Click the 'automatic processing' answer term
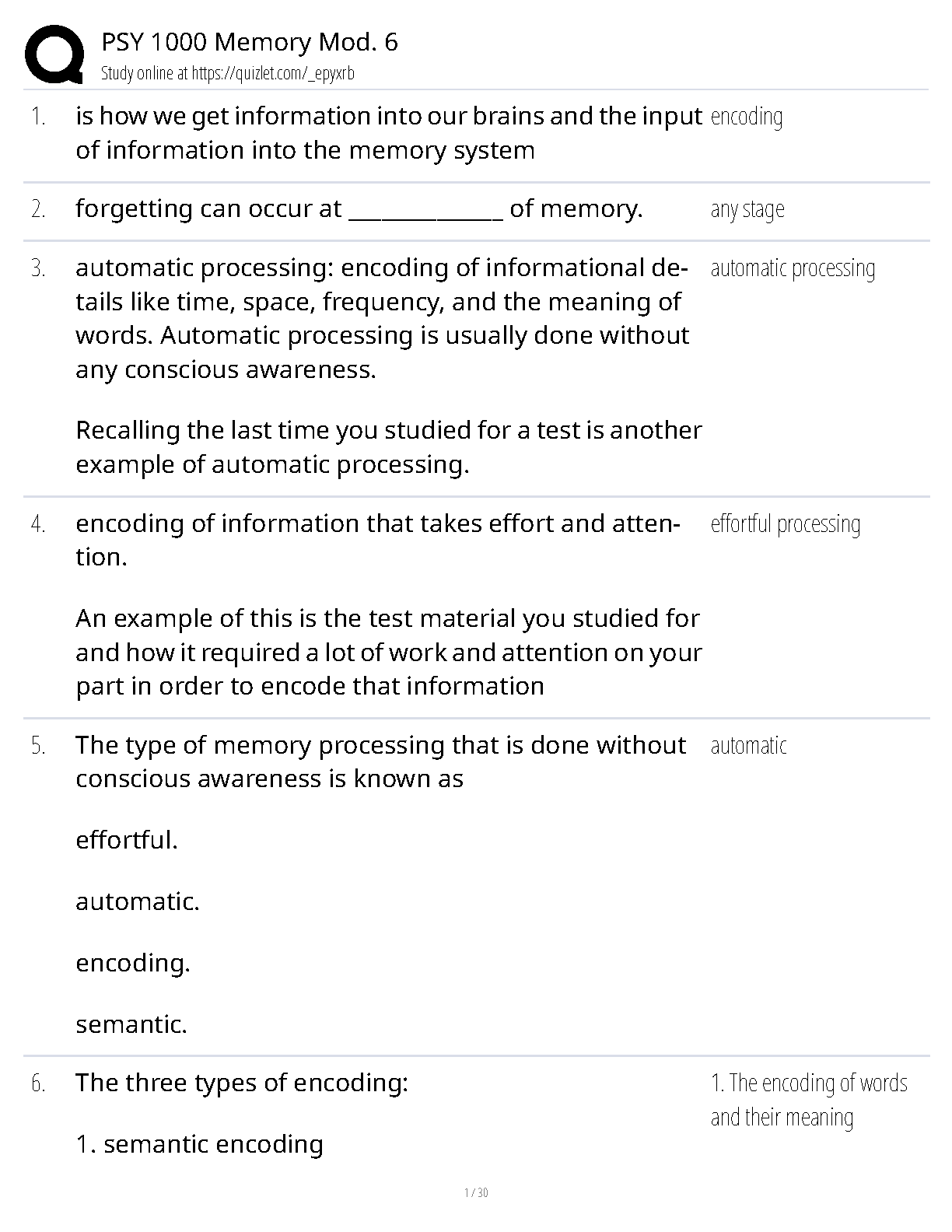 coord(793,268)
